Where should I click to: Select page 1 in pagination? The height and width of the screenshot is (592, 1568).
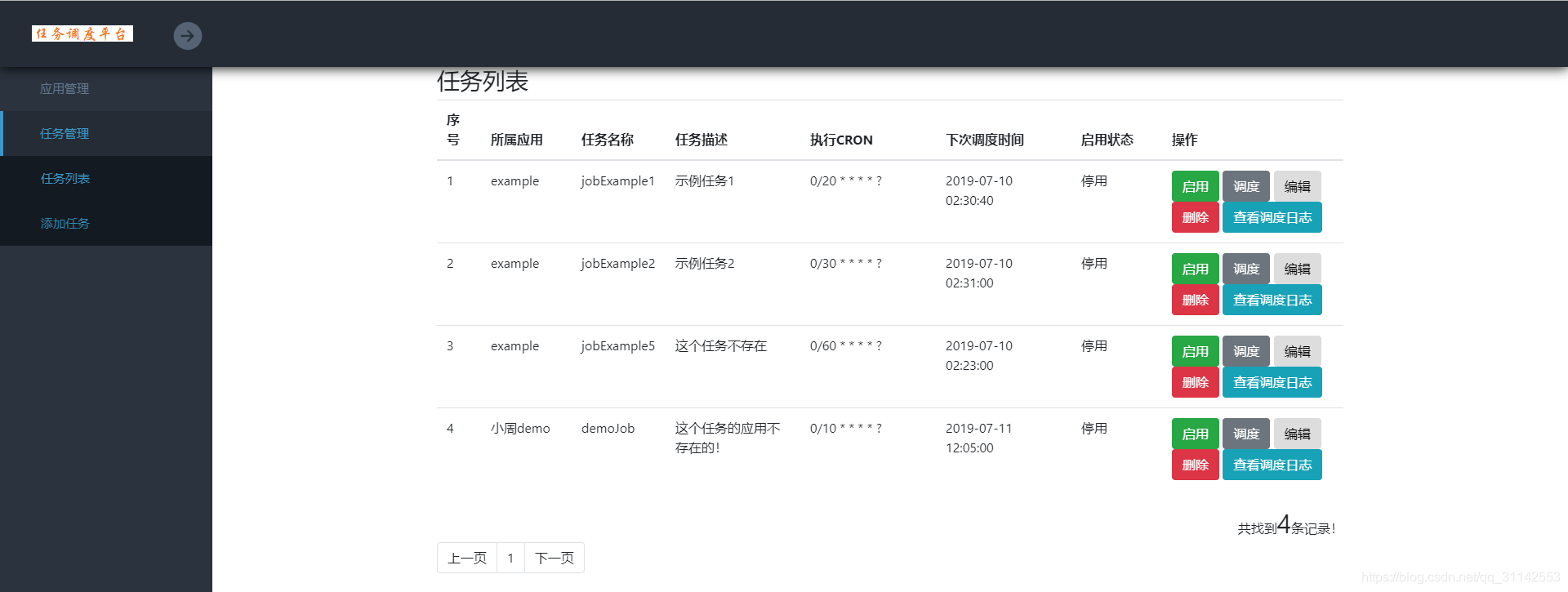(510, 558)
